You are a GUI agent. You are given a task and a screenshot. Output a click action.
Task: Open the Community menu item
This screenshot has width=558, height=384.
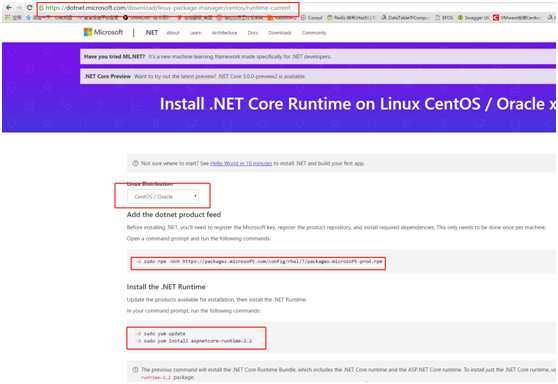coord(314,33)
